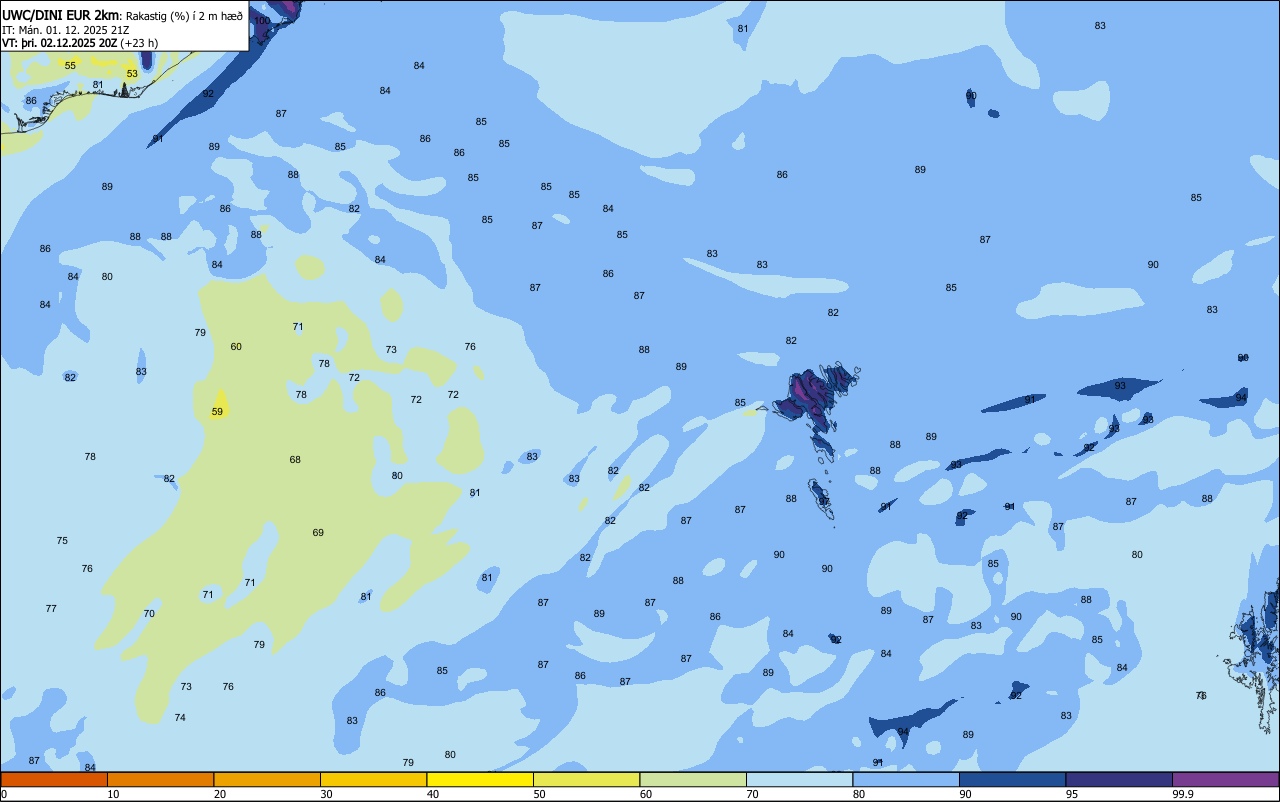Viewport: 1280px width, 802px height.
Task: Select the 10–20 orange legend segment
Action: [160, 779]
